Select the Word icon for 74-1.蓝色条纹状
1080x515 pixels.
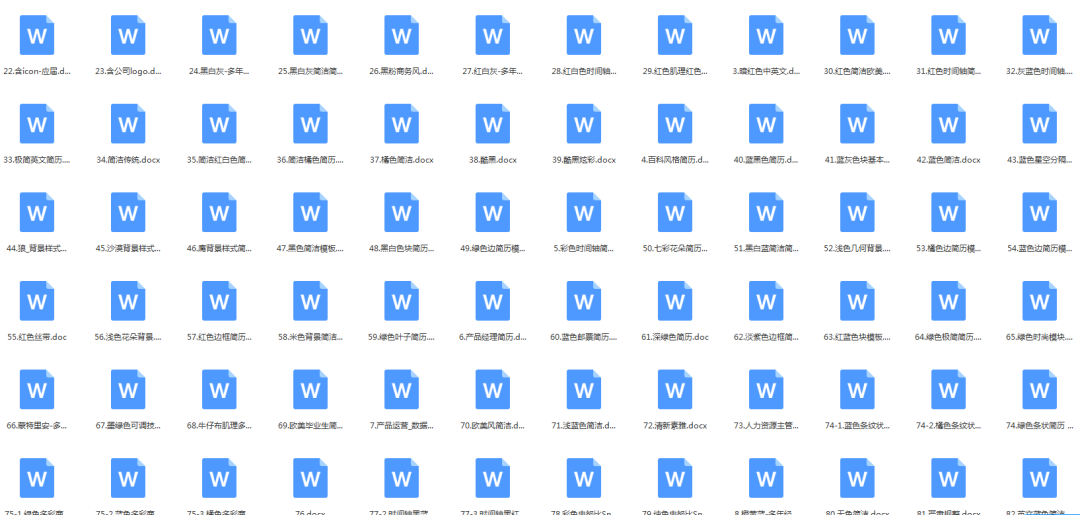tap(858, 389)
